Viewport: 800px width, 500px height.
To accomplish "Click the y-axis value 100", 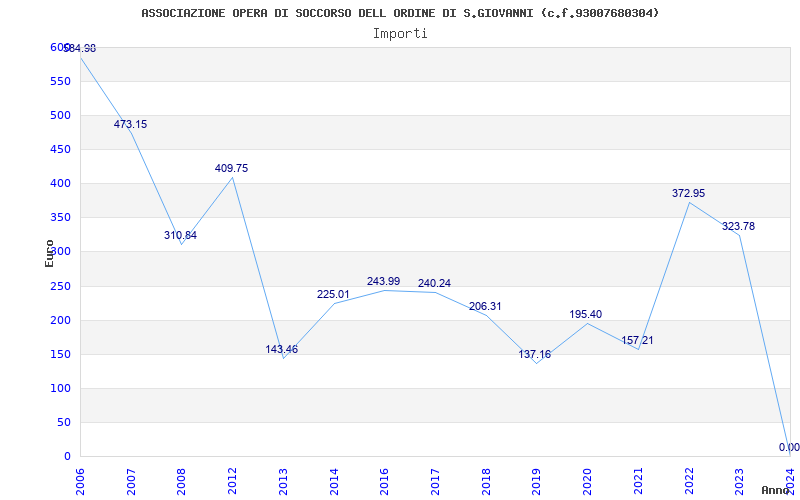I will 60,389.
